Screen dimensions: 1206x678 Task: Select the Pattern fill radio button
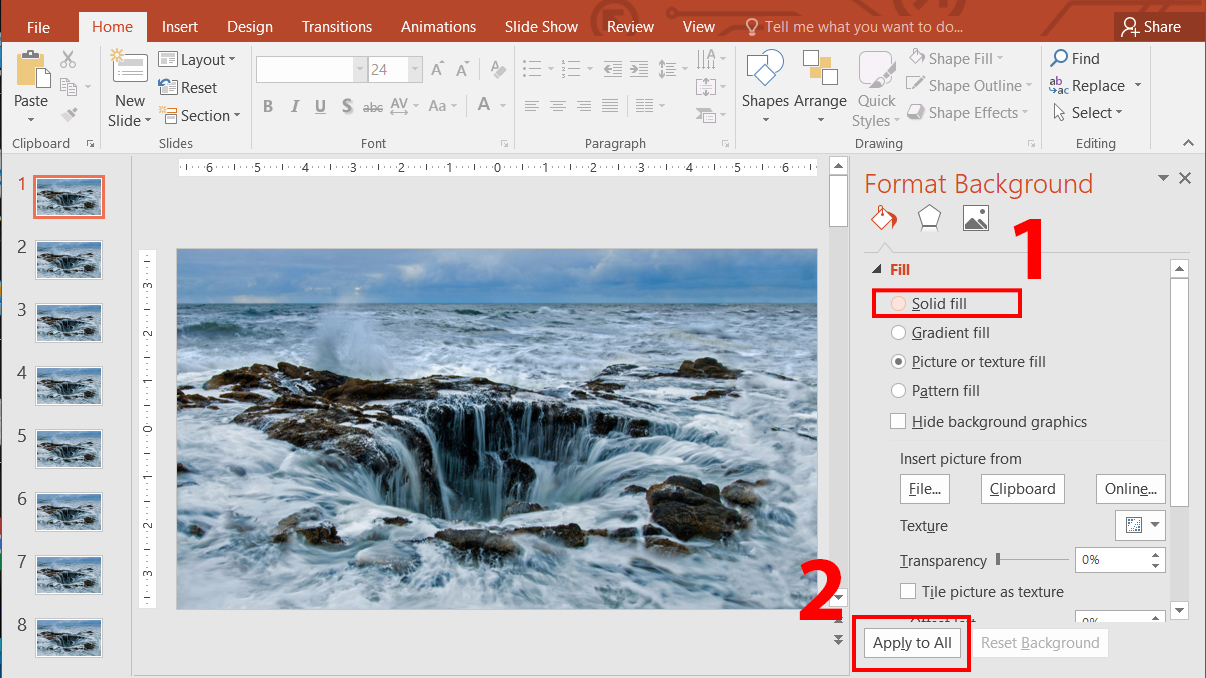[x=898, y=390]
